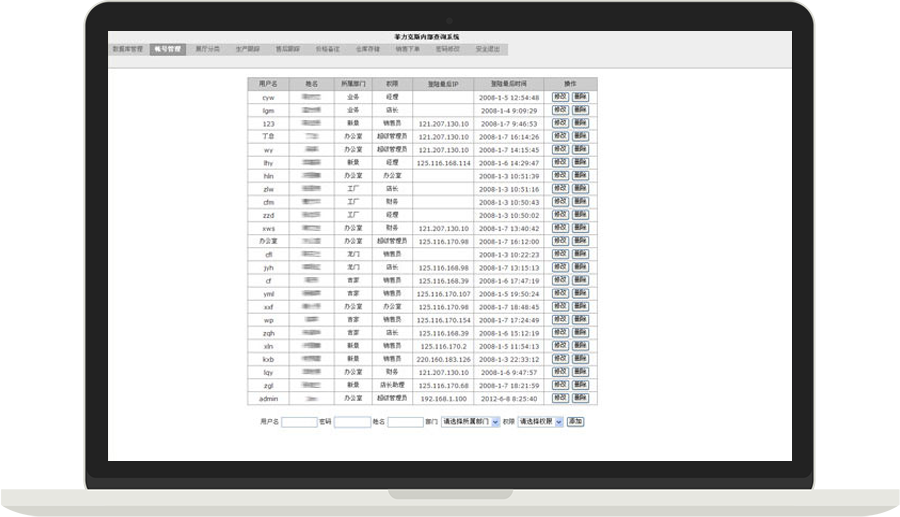
Task: Click 删除 for user jyh
Action: (x=580, y=267)
